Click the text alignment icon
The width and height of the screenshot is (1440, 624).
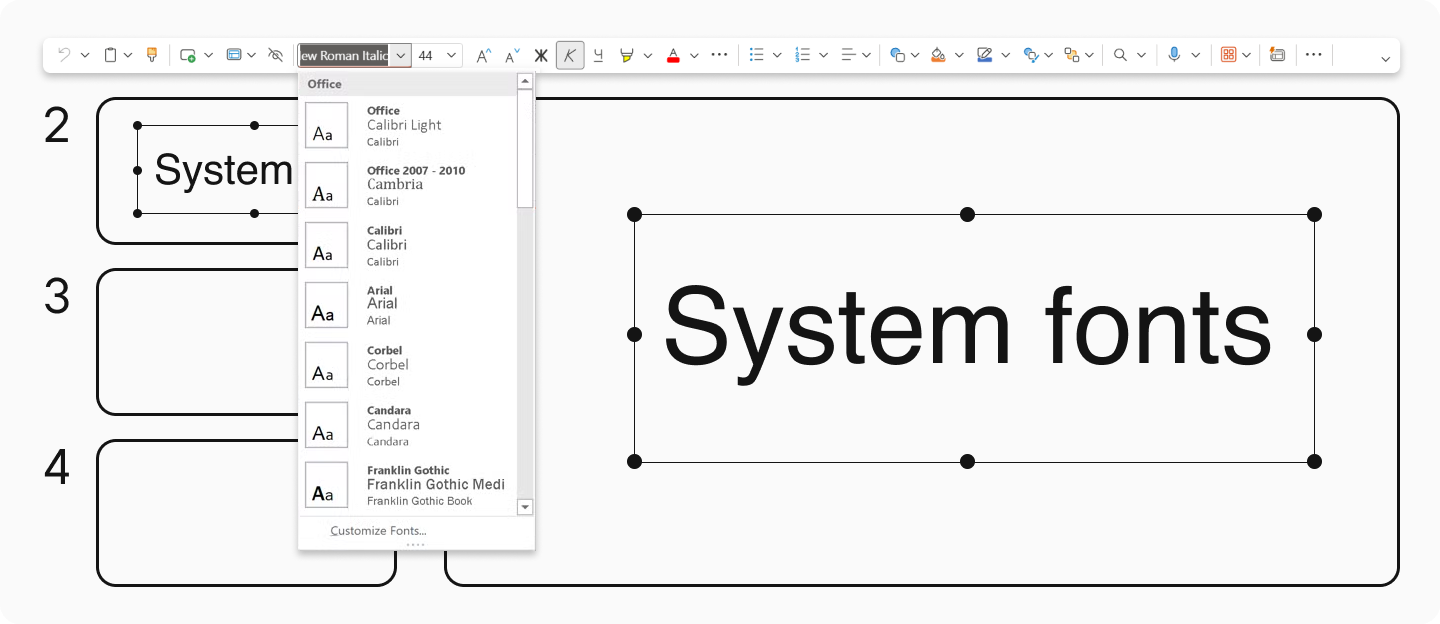pos(848,55)
